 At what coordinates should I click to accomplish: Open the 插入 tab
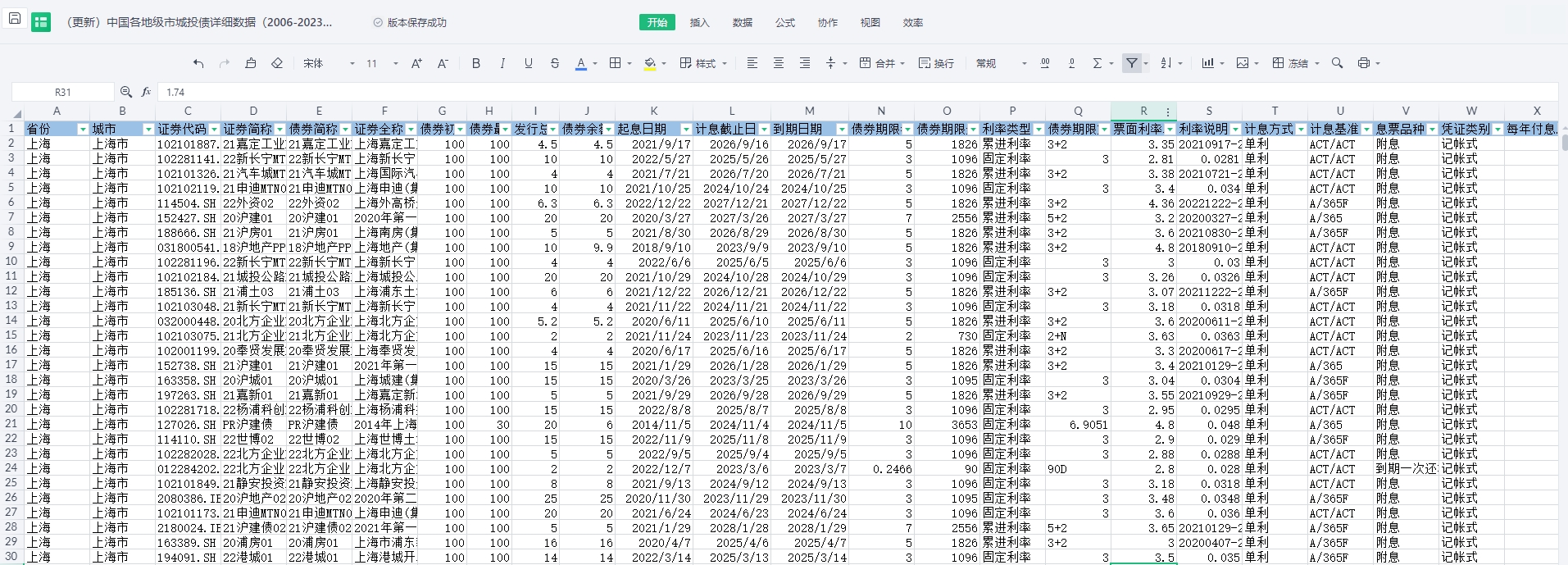coord(700,22)
